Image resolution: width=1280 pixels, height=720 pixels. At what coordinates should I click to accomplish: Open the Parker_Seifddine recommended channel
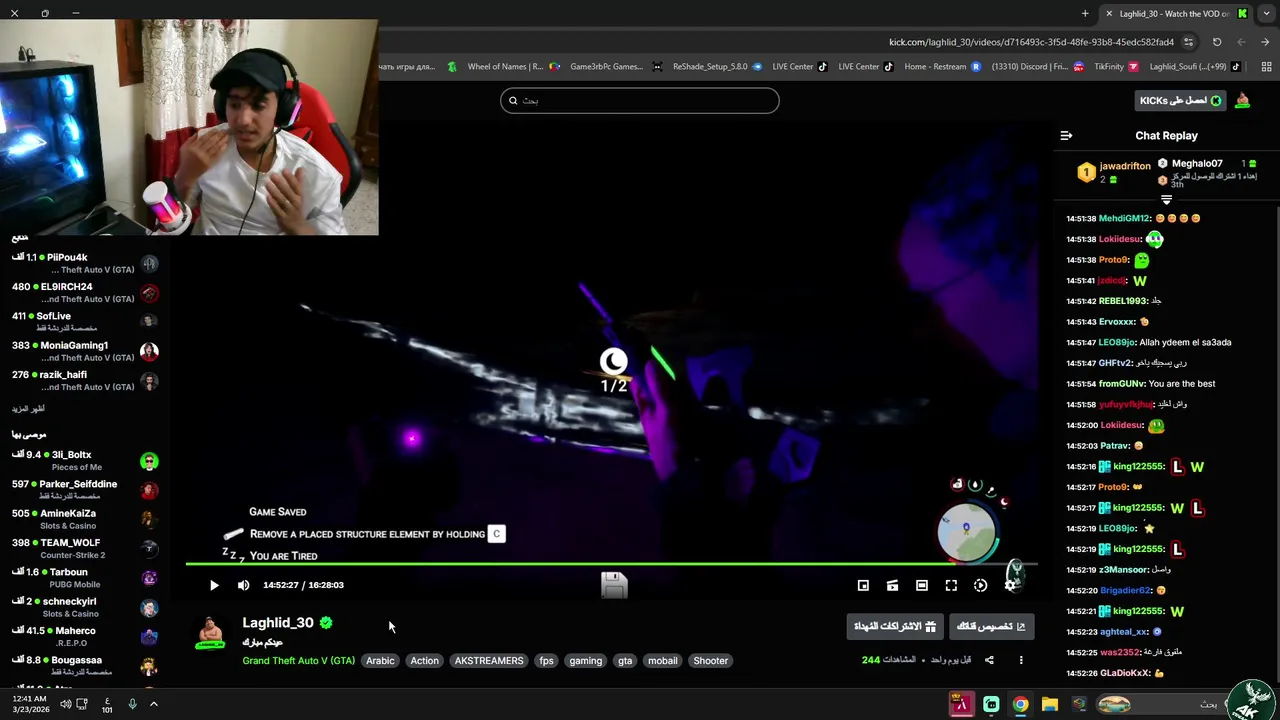click(x=84, y=489)
